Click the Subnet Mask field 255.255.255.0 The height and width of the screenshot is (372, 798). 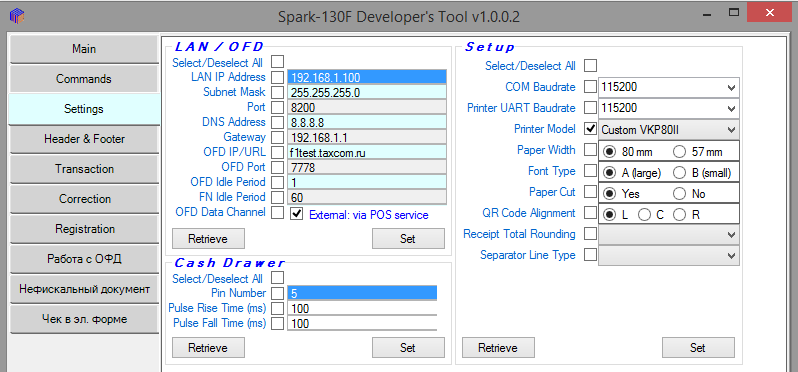367,93
